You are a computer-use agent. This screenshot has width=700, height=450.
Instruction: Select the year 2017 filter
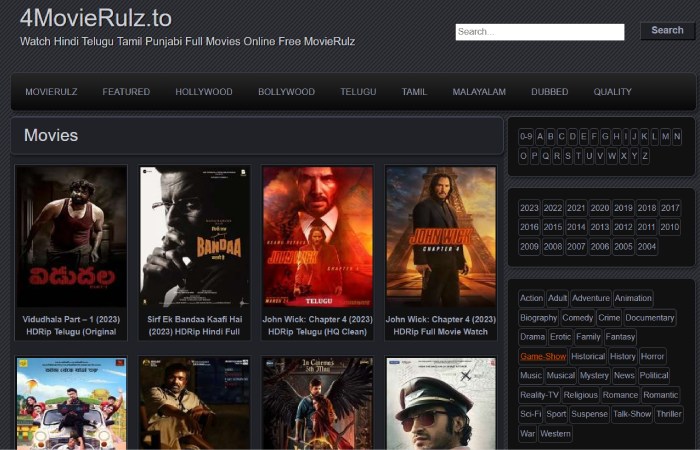(670, 208)
